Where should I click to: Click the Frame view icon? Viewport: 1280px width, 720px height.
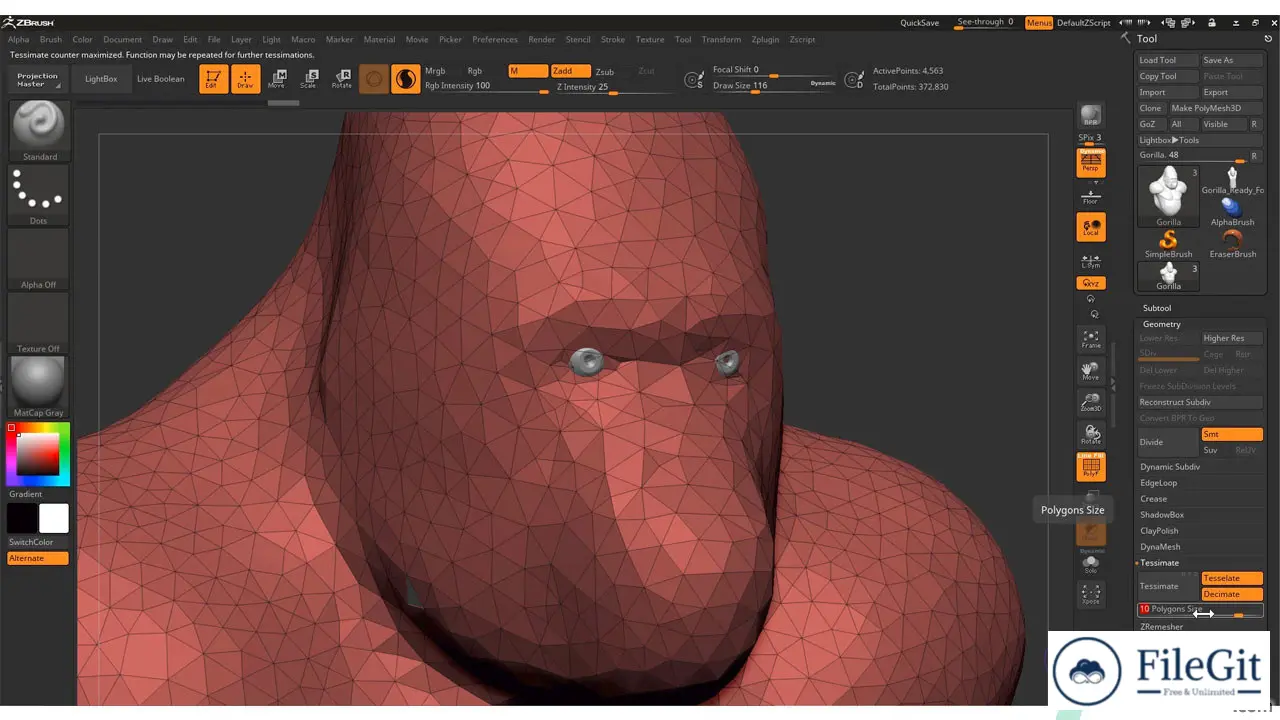[1091, 339]
